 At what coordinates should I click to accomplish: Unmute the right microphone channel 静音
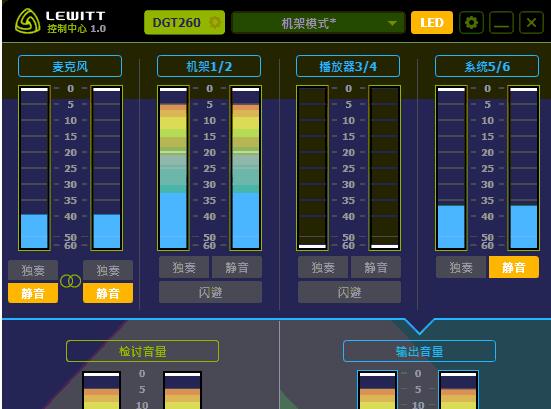coord(108,293)
